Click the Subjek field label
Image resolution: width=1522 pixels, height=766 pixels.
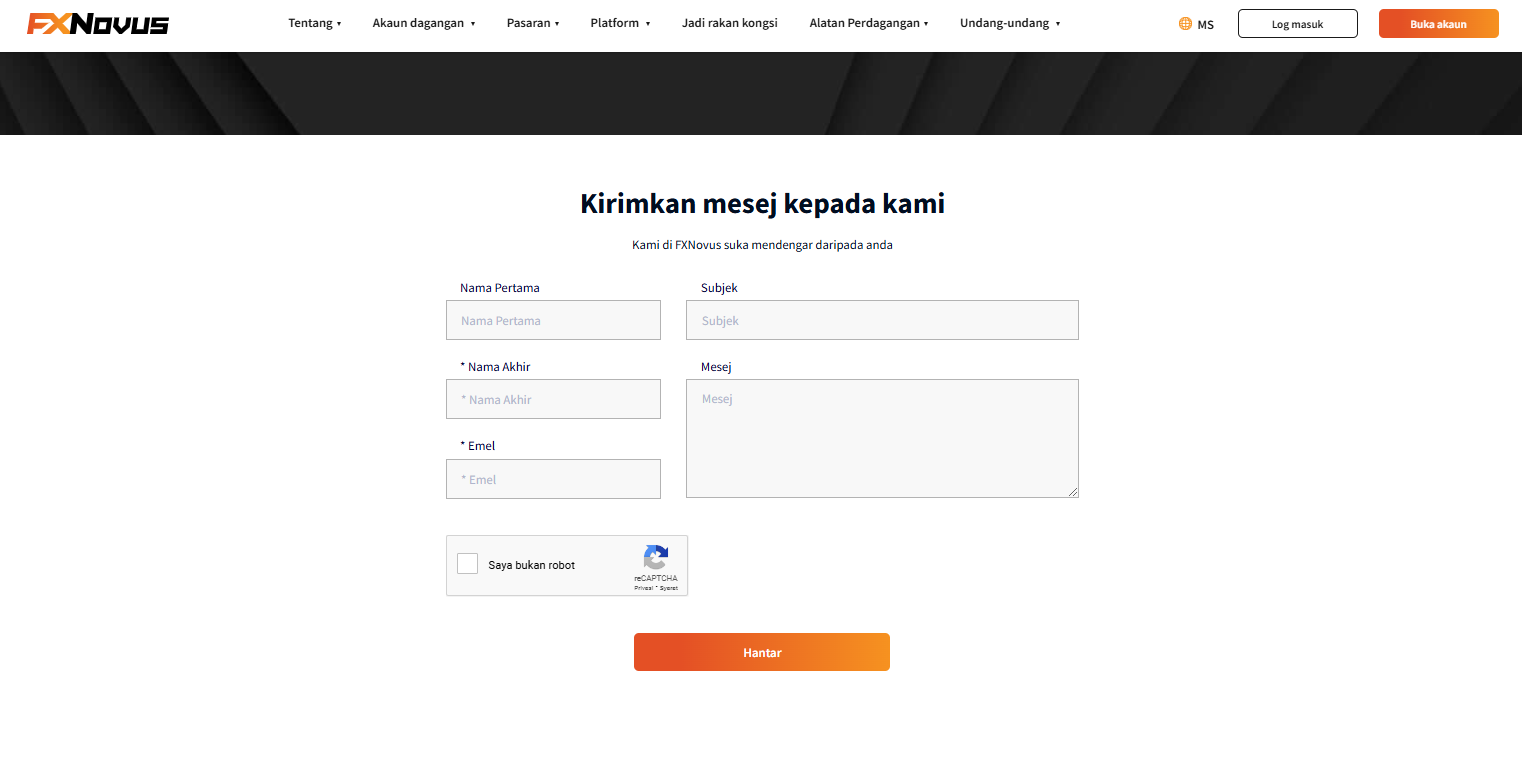coord(719,288)
